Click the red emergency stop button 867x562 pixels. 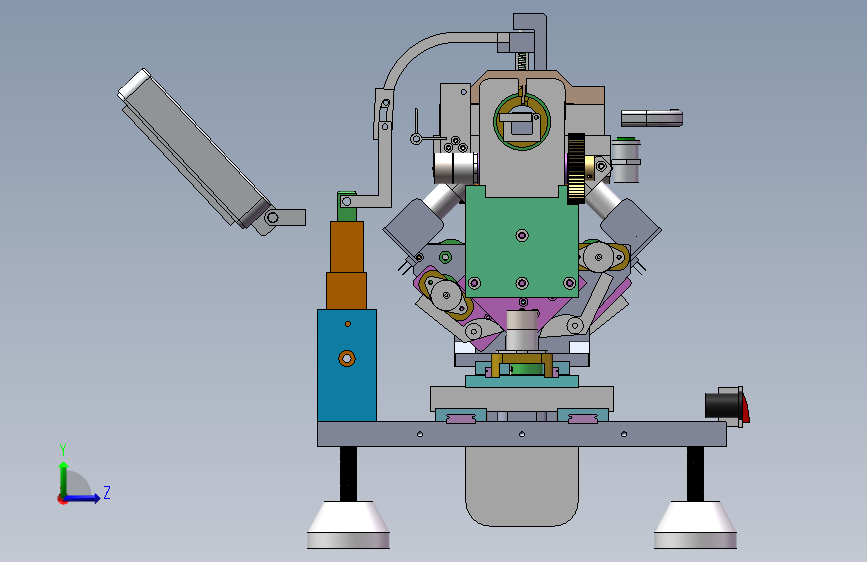click(x=745, y=408)
